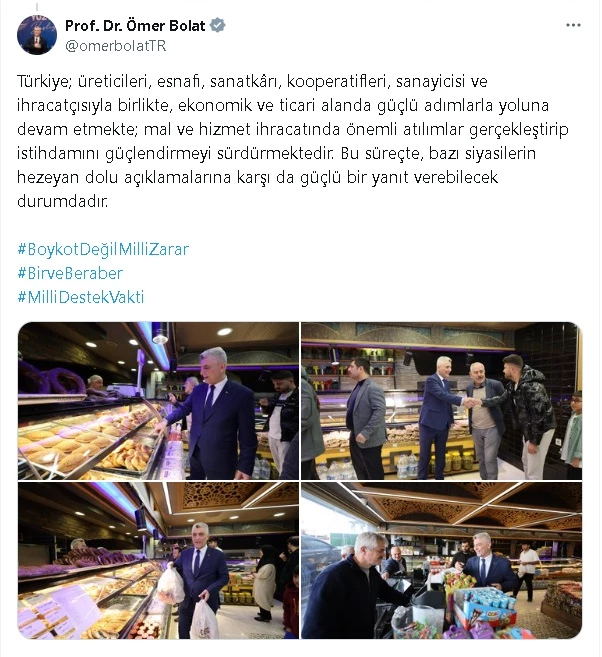Screen dimensions: 602x657
Task: Enlarge the photo of man carrying shopping bags
Action: [158, 561]
